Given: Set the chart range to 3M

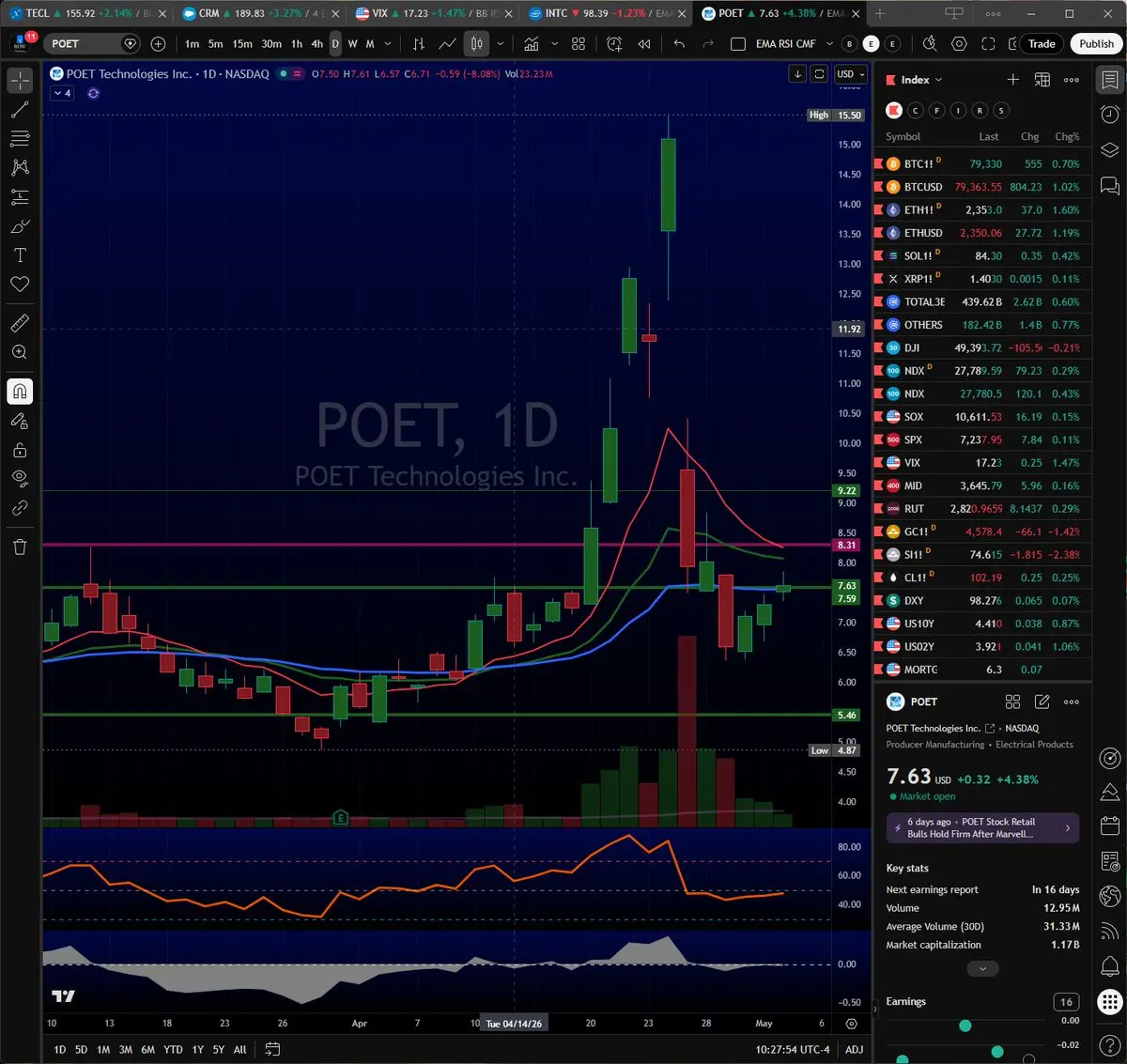Looking at the screenshot, I should tap(125, 1050).
